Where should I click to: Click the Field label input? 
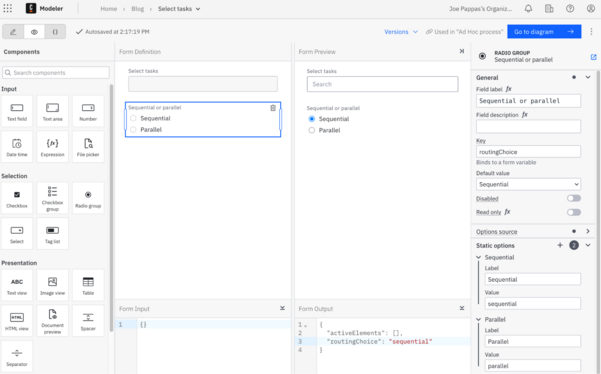pos(528,101)
